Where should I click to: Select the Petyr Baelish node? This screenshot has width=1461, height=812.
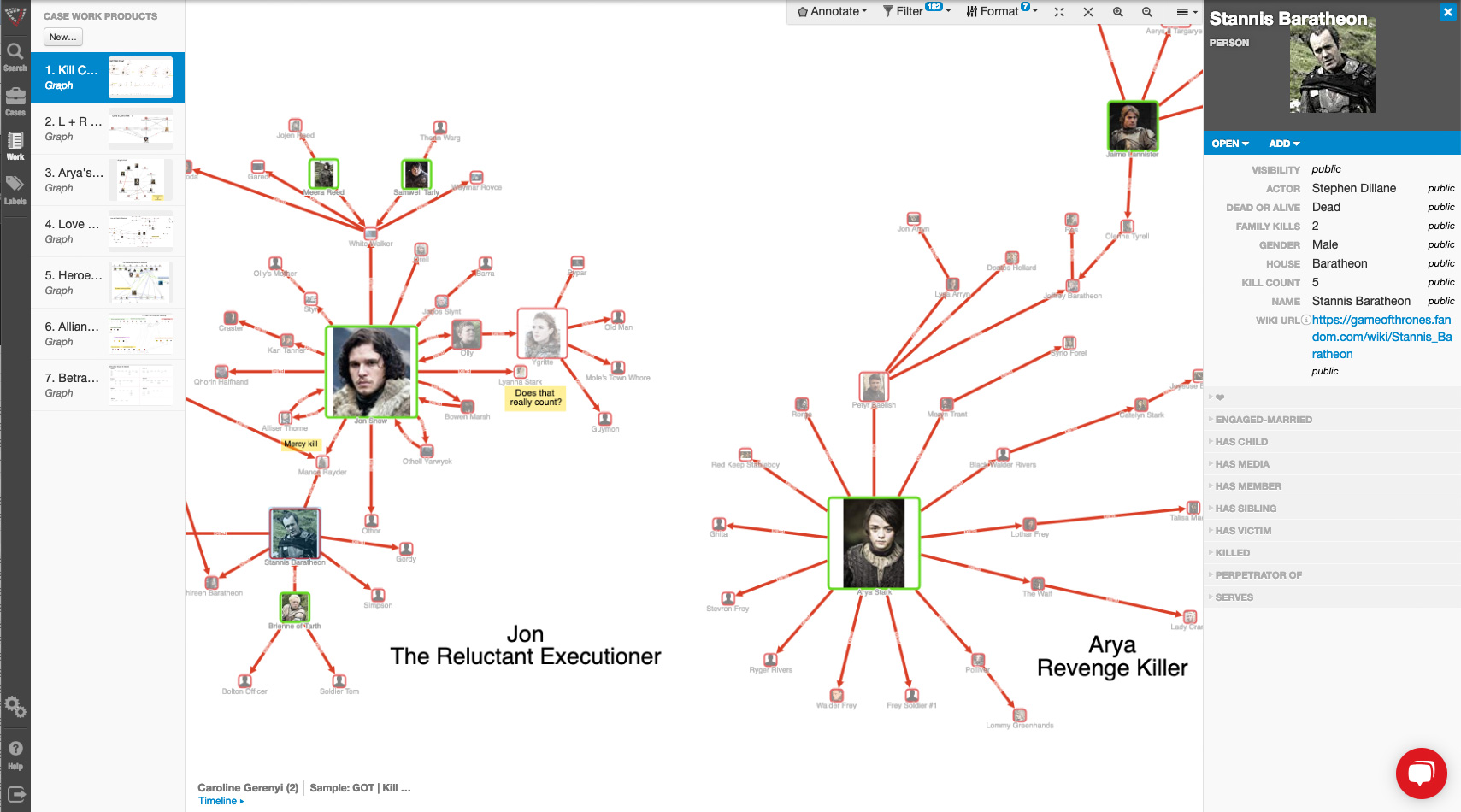[x=874, y=386]
